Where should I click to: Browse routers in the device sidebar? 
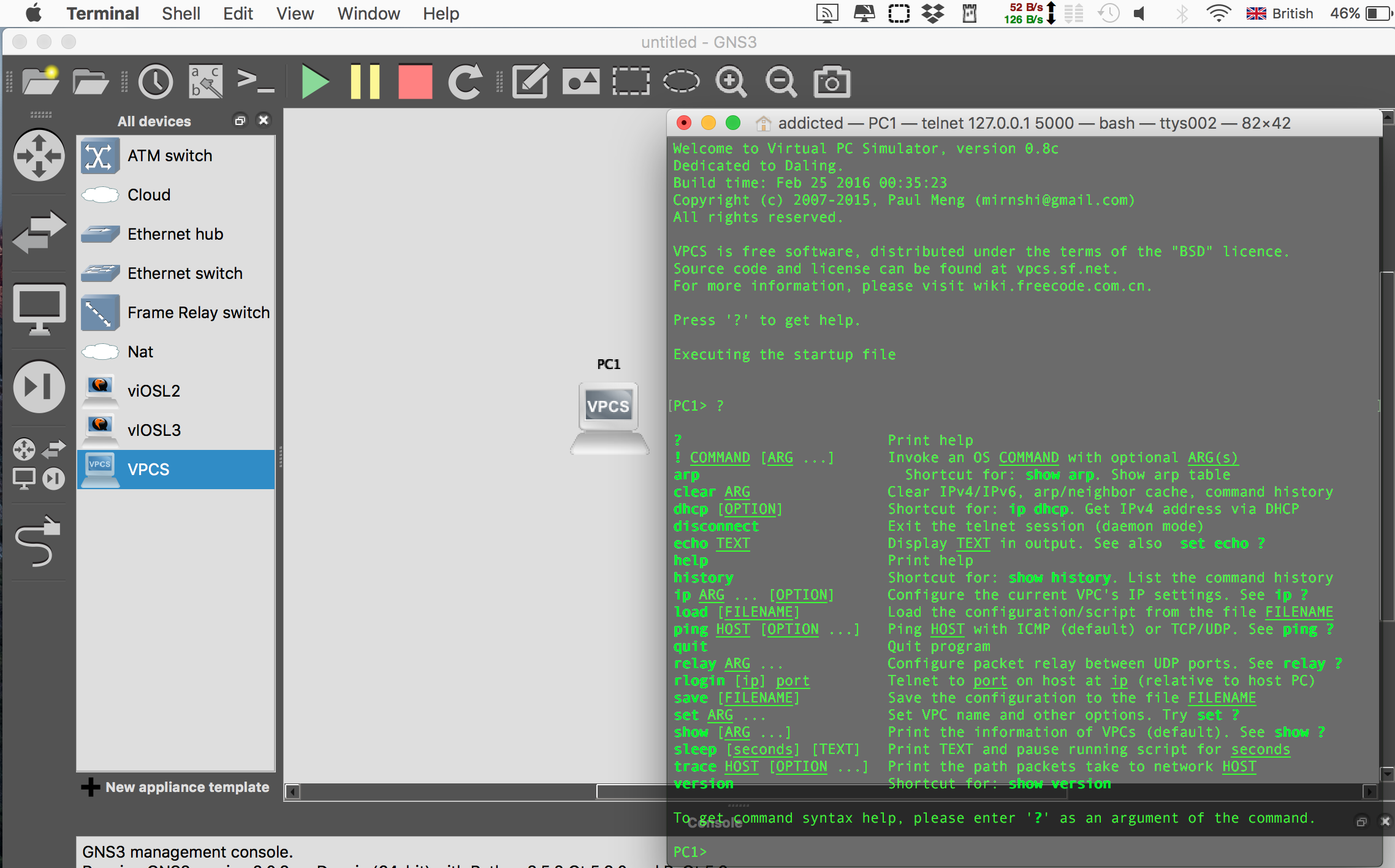pyautogui.click(x=39, y=155)
